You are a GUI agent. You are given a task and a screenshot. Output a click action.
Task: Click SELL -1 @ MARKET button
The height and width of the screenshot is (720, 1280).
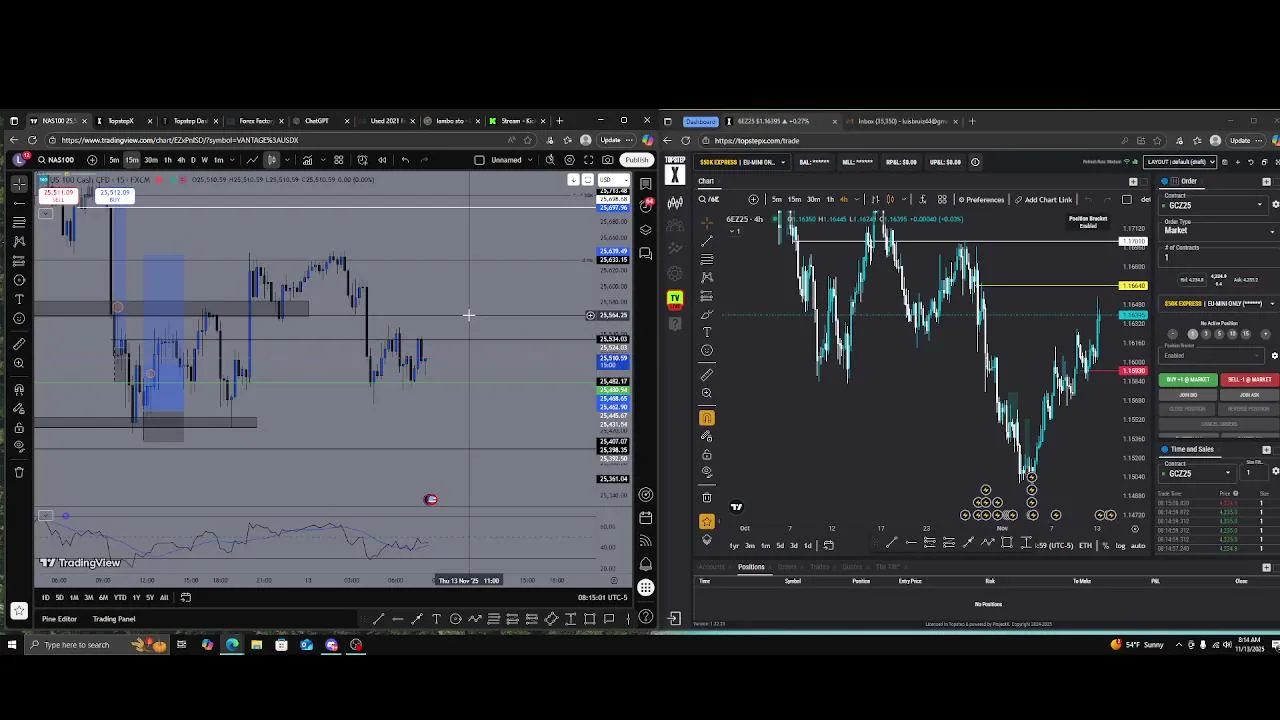[x=1249, y=380]
